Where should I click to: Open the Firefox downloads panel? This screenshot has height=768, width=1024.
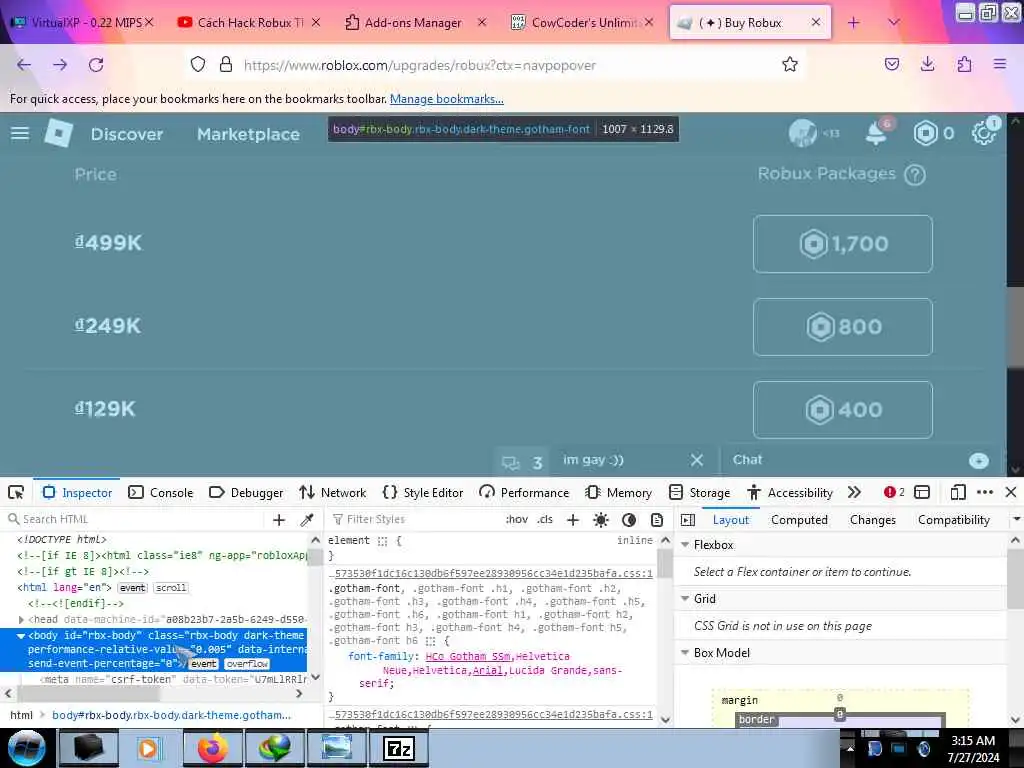[x=927, y=64]
